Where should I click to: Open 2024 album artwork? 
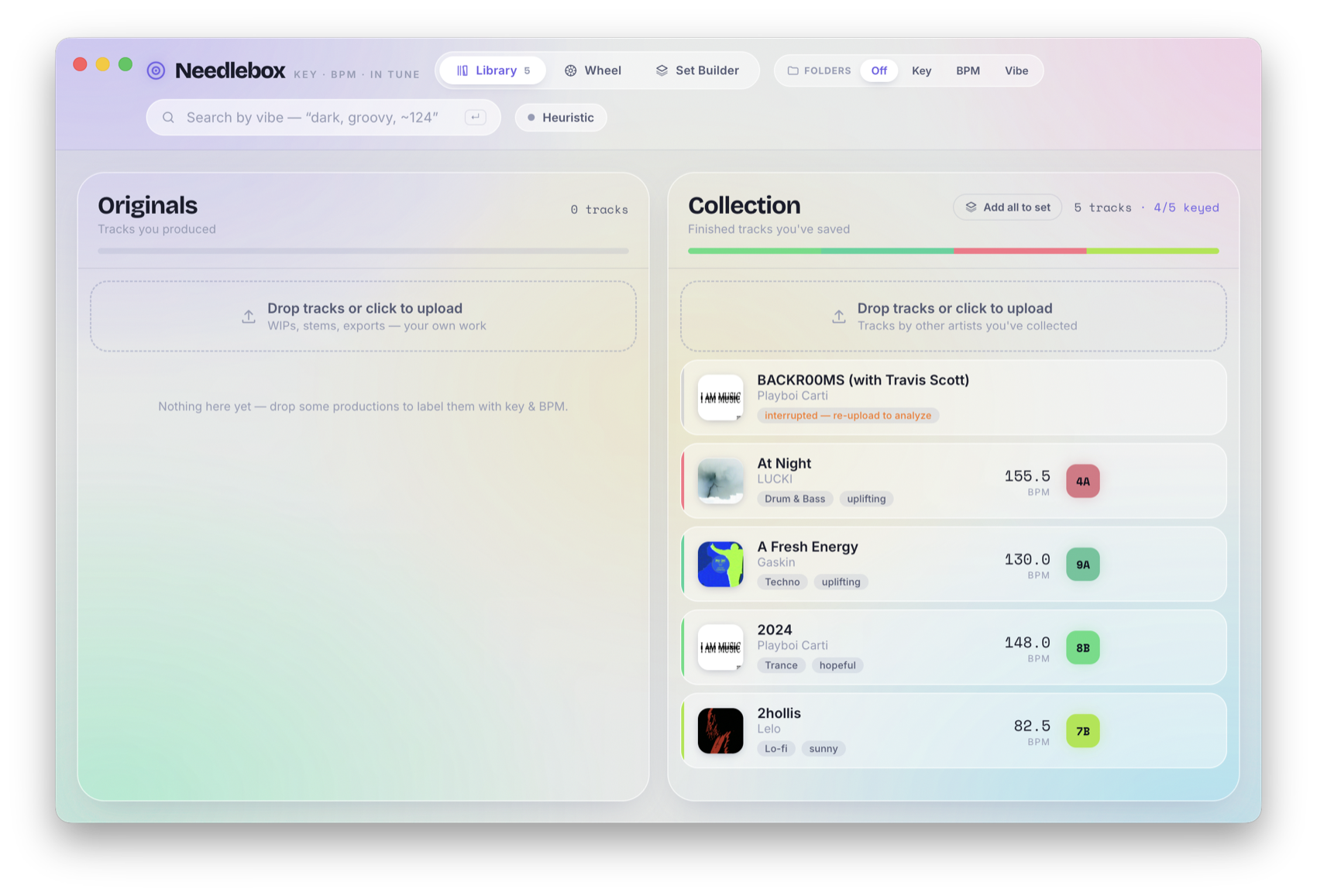[720, 647]
